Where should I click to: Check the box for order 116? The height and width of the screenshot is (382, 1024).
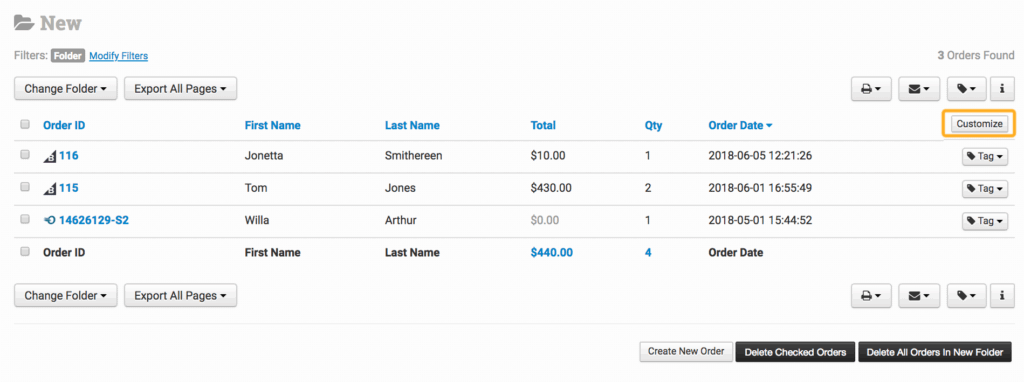[x=25, y=155]
